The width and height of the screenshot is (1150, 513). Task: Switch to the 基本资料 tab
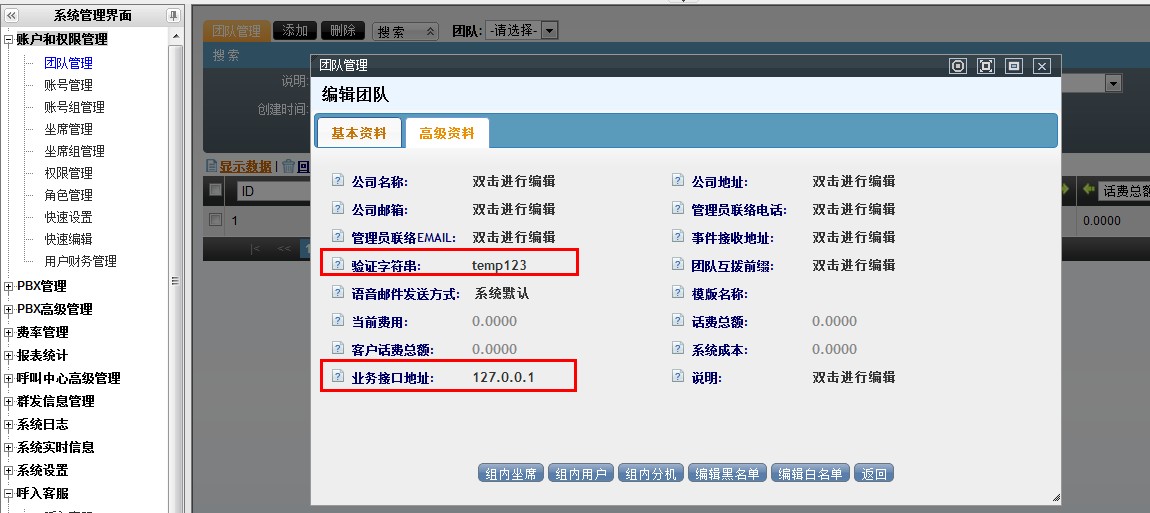click(x=358, y=133)
